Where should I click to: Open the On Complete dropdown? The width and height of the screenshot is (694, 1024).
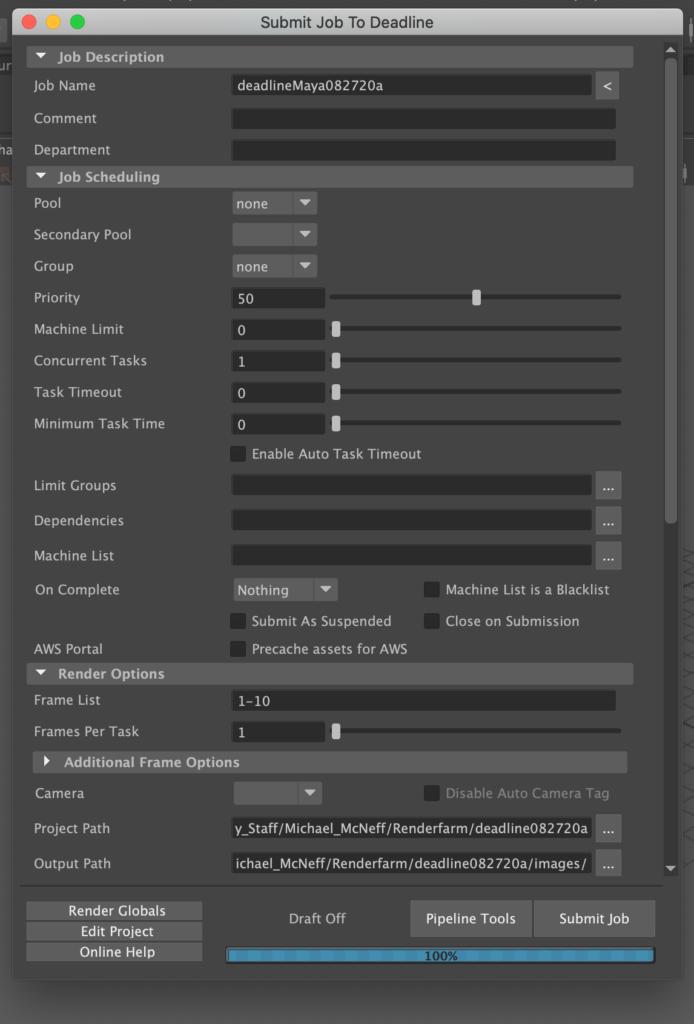(x=285, y=590)
